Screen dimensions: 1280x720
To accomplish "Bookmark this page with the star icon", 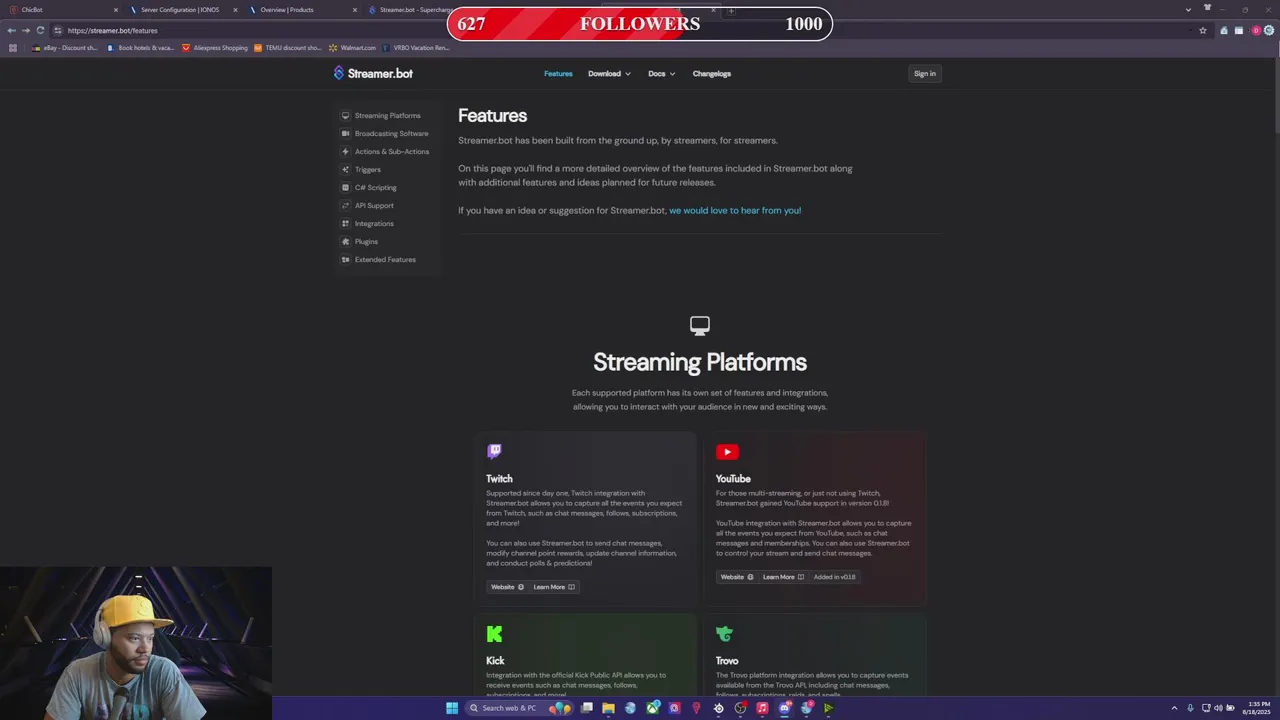I will coord(1203,30).
